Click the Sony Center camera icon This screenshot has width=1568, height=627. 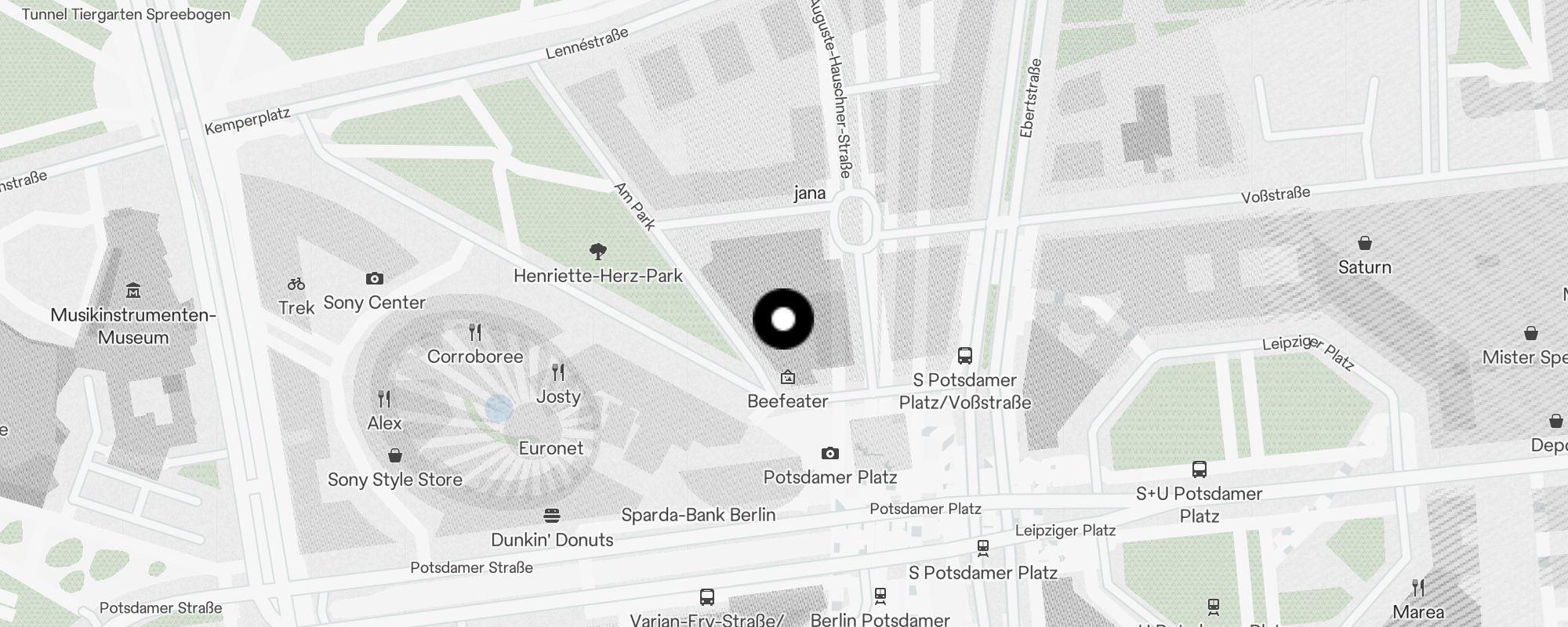click(375, 278)
